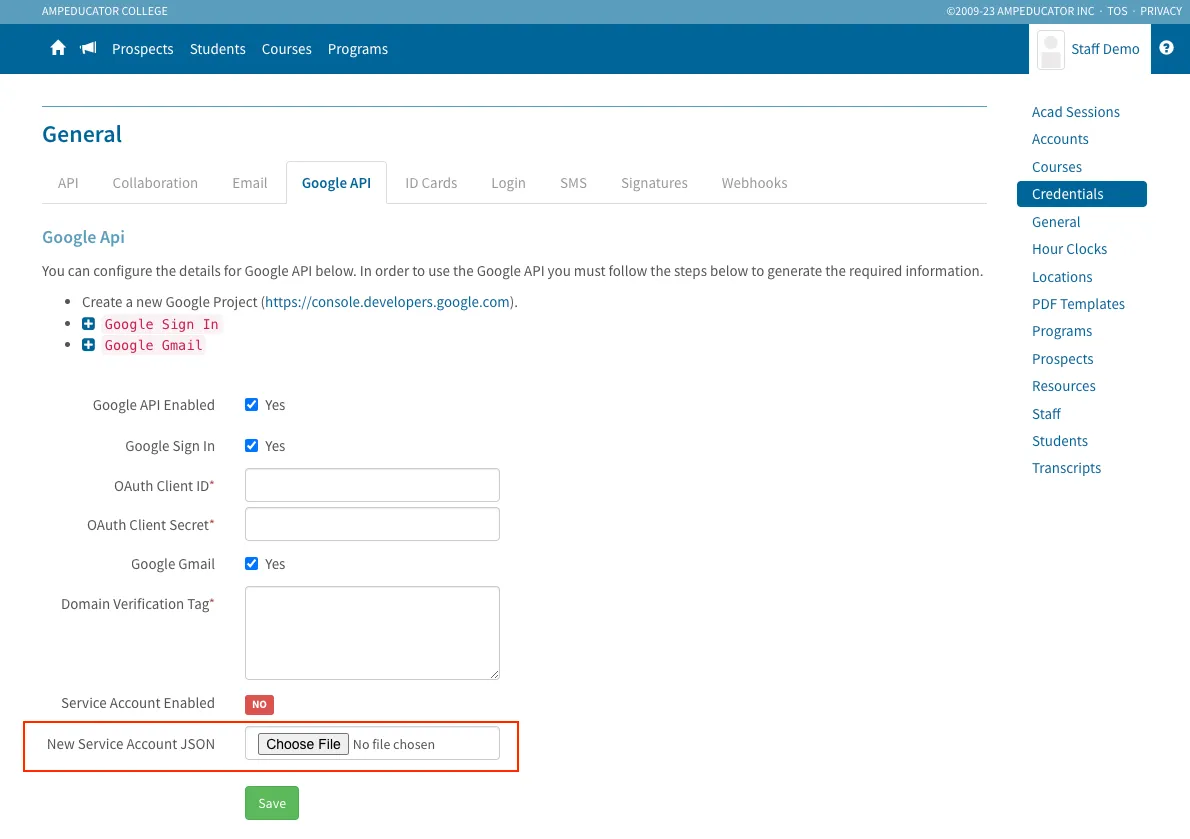This screenshot has width=1190, height=839.
Task: Select the Email tab
Action: (250, 183)
